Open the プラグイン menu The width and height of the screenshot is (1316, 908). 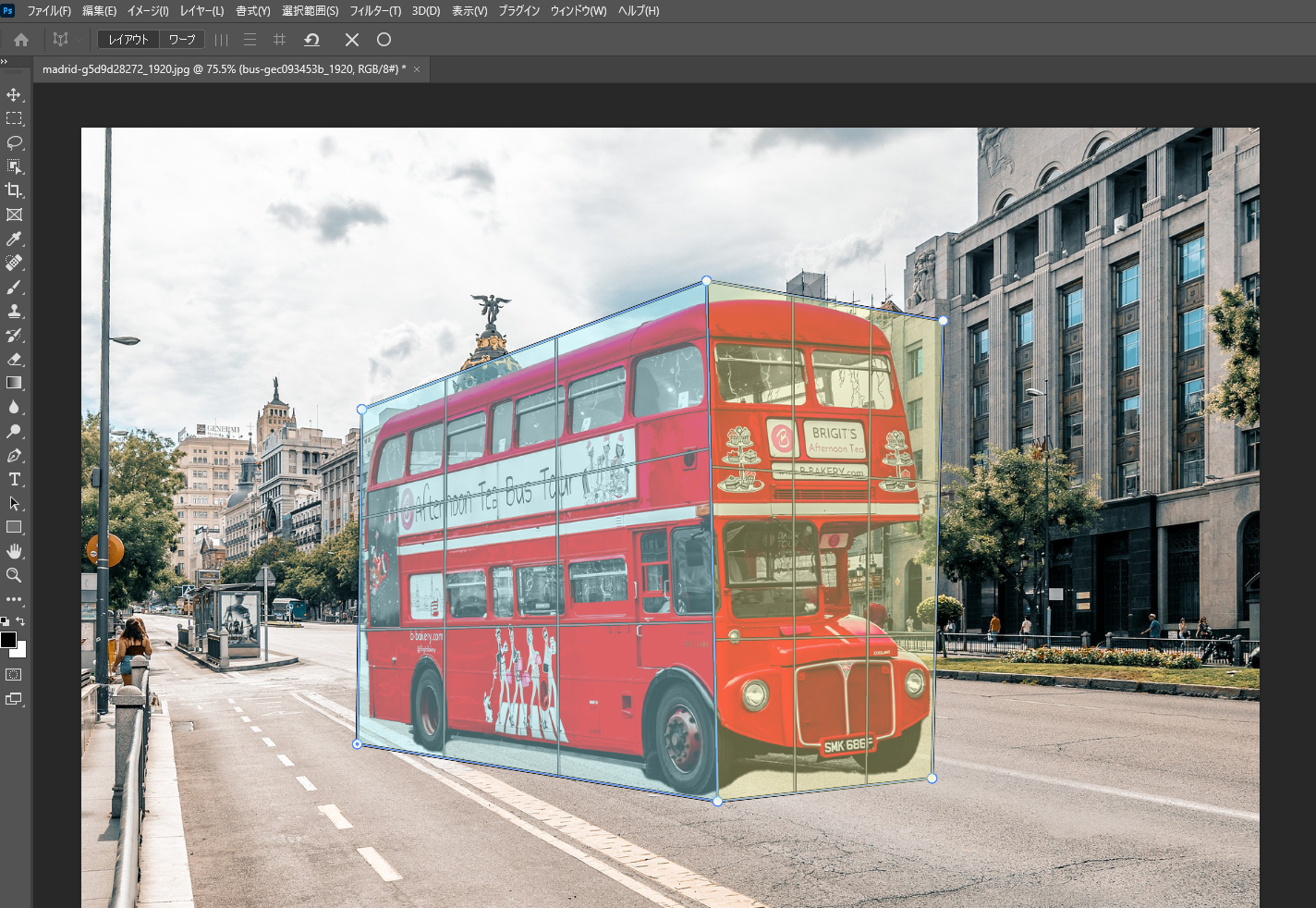click(519, 11)
